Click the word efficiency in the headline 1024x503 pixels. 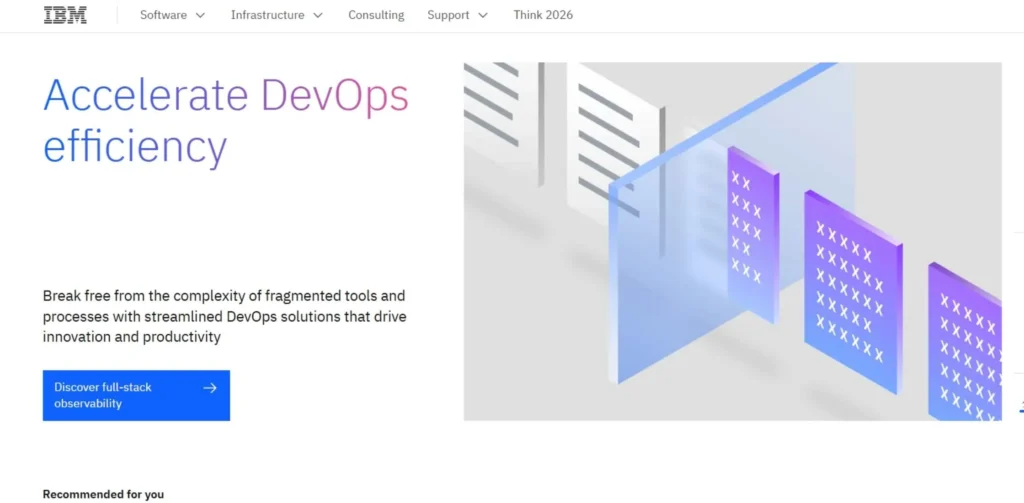135,146
